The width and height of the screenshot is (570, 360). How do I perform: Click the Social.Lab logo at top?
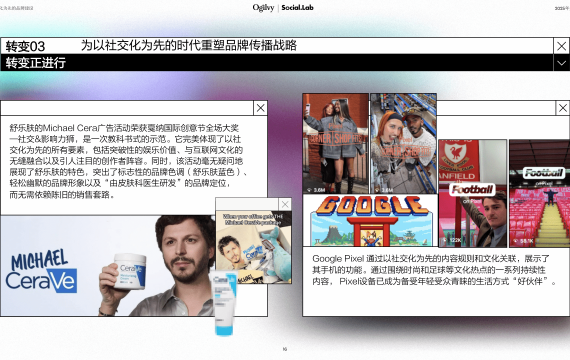coord(297,8)
